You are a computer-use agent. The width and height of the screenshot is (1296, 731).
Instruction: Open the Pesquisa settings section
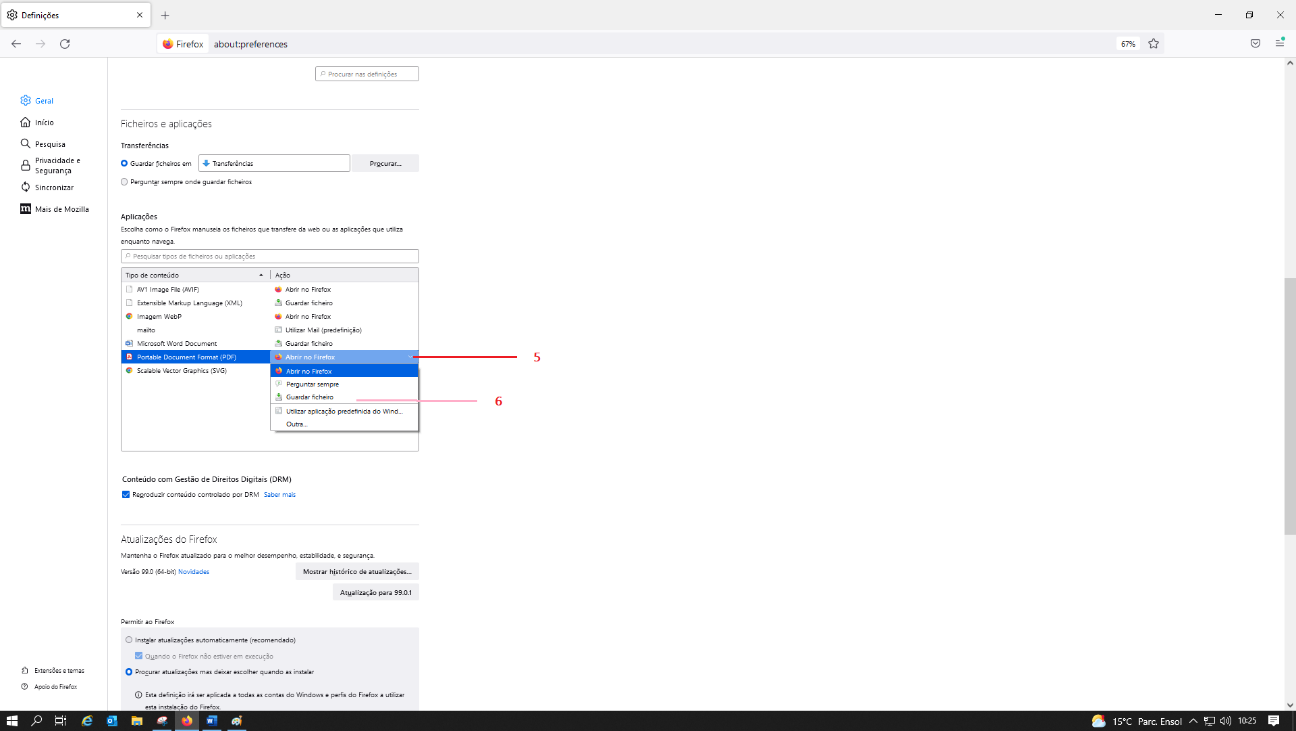pyautogui.click(x=49, y=144)
